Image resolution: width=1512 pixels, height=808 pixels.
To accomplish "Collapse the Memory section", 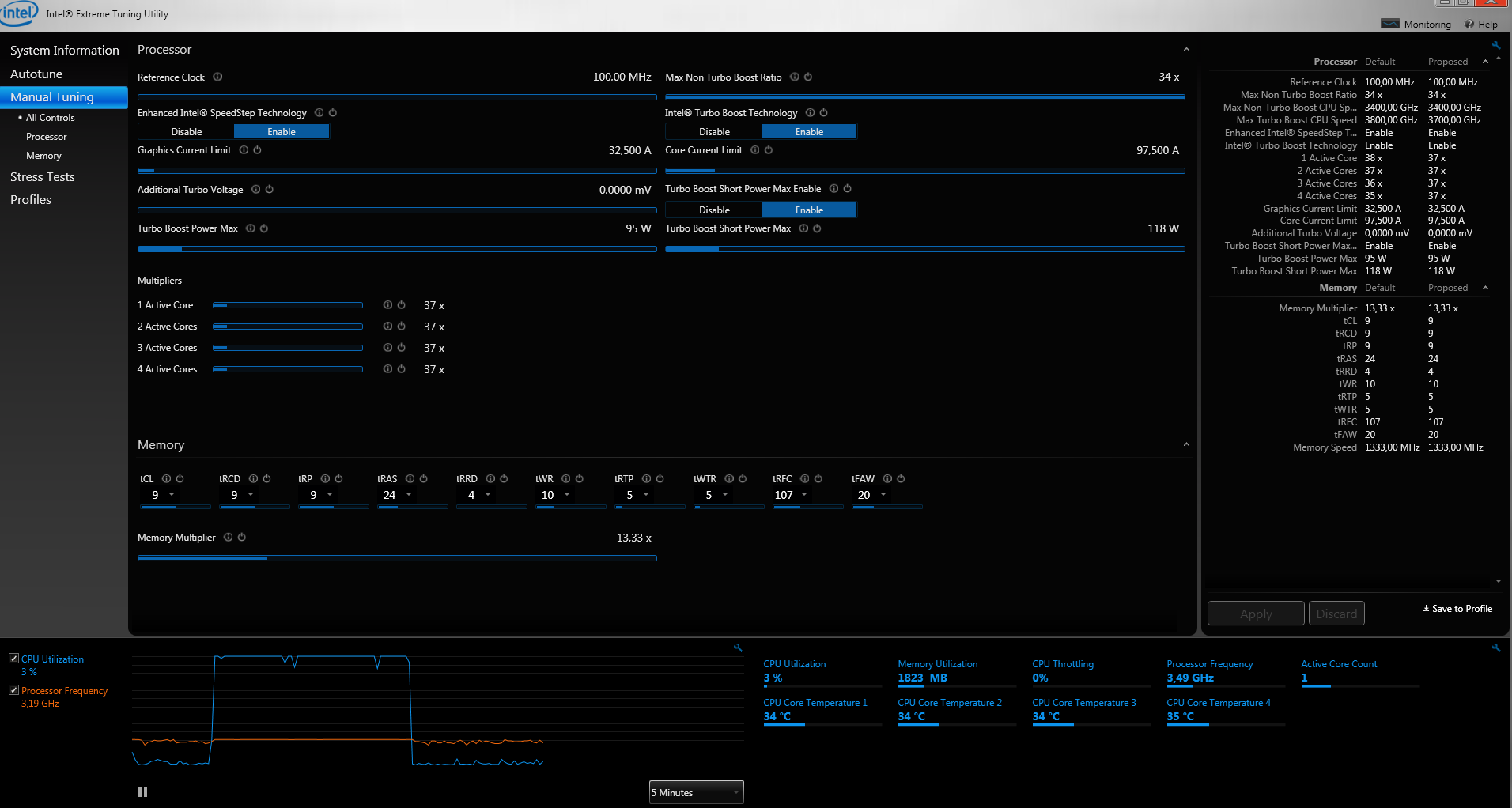I will point(1186,445).
